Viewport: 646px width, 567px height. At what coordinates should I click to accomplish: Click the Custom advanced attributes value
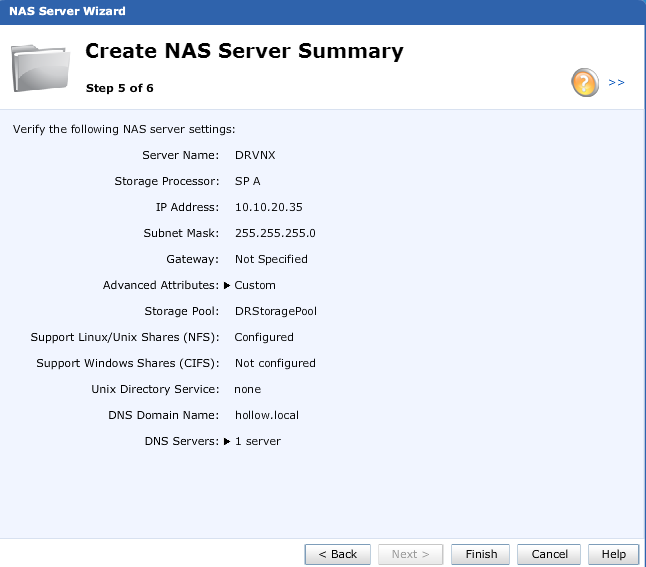click(x=255, y=285)
